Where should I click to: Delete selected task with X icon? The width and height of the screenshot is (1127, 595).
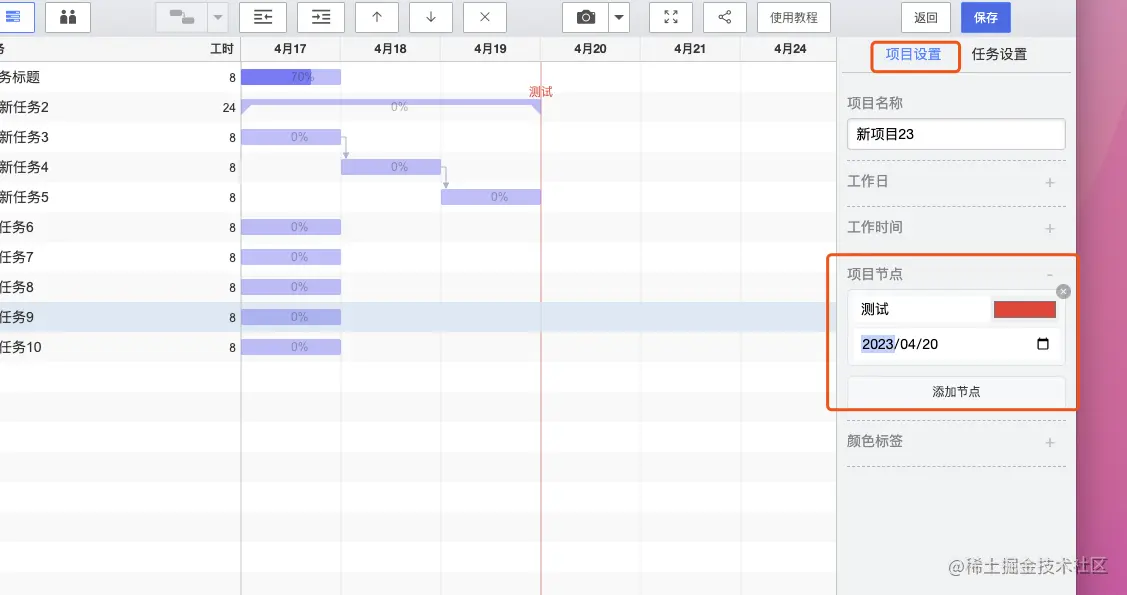[484, 17]
